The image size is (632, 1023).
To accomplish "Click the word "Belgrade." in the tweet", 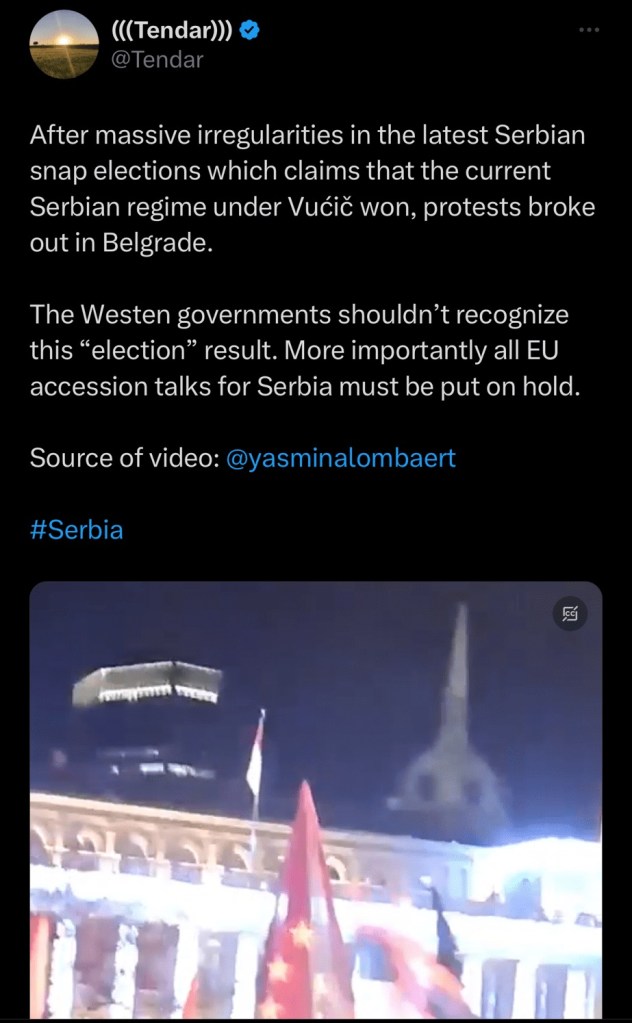I will coord(163,244).
